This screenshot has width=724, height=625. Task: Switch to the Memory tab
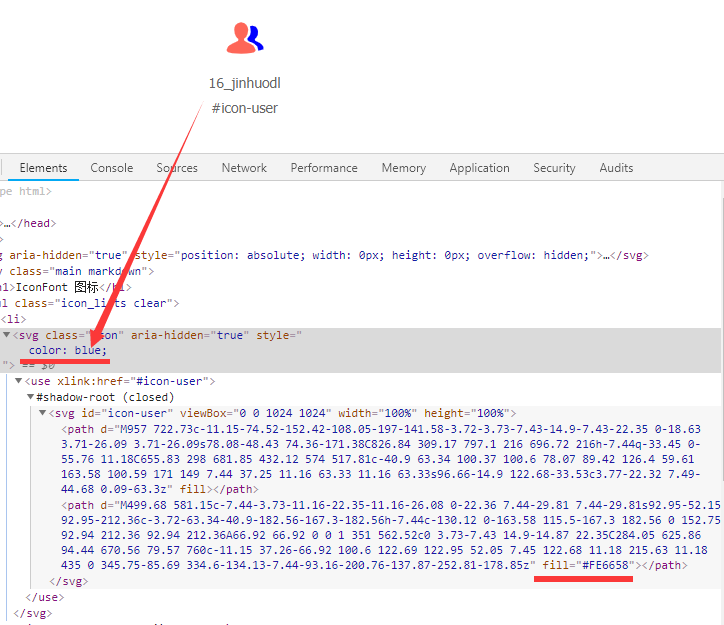click(x=404, y=168)
